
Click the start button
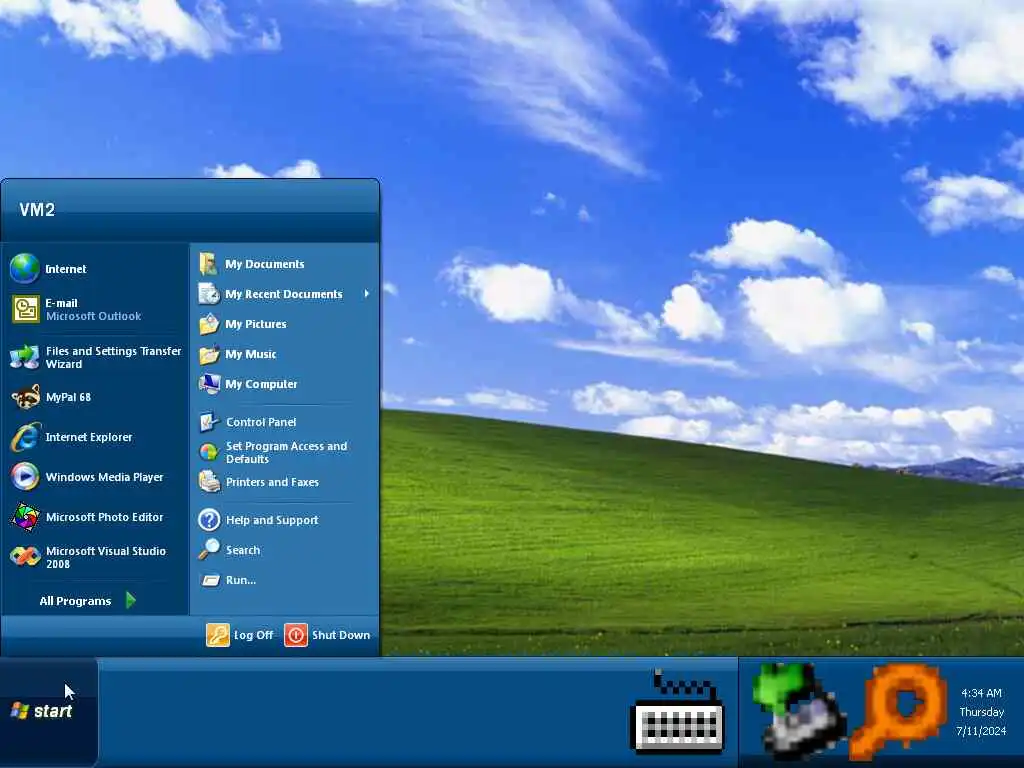click(49, 711)
